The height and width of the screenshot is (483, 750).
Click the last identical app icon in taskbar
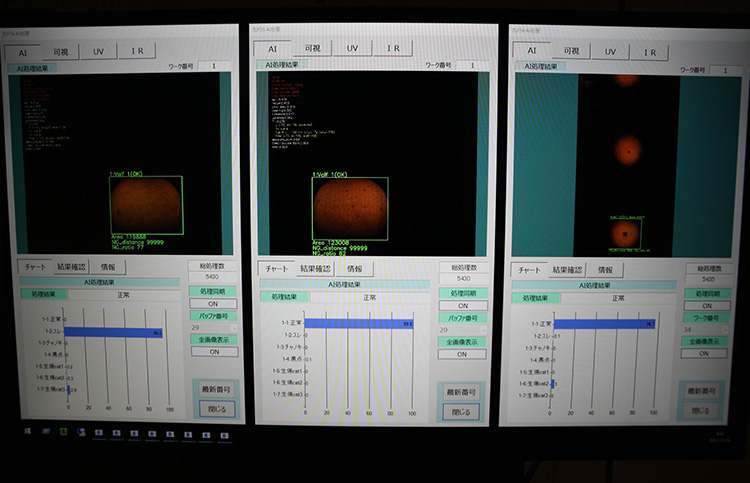(x=224, y=436)
